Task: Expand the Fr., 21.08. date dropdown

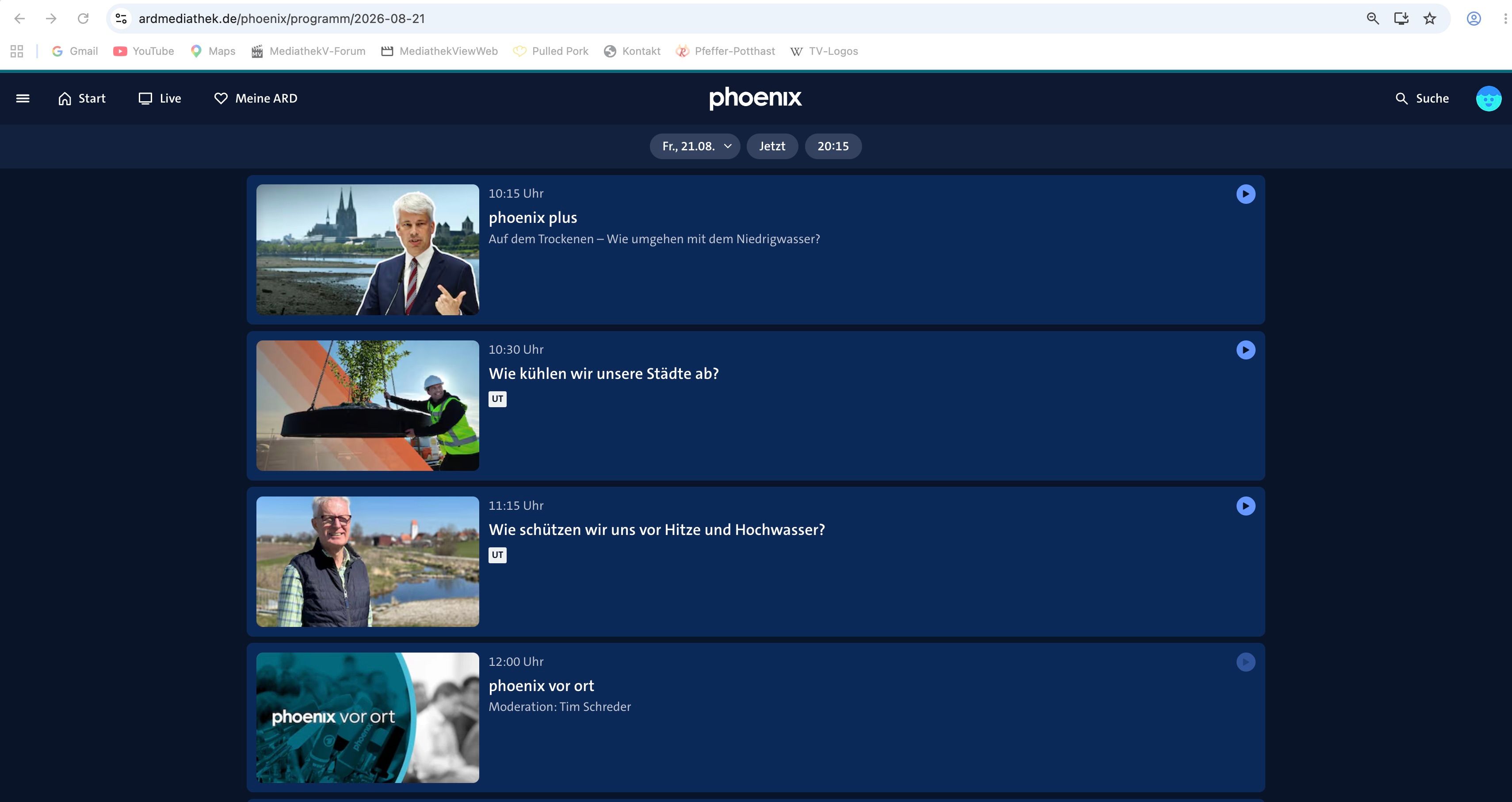Action: (695, 146)
